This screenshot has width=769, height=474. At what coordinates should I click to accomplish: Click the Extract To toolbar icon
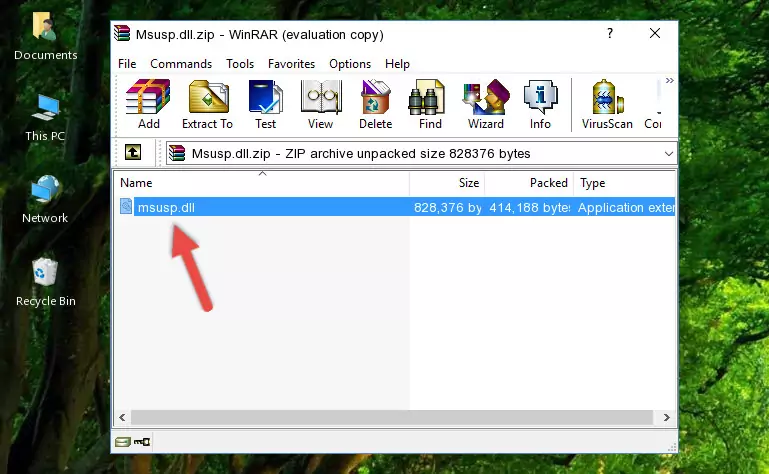[207, 105]
